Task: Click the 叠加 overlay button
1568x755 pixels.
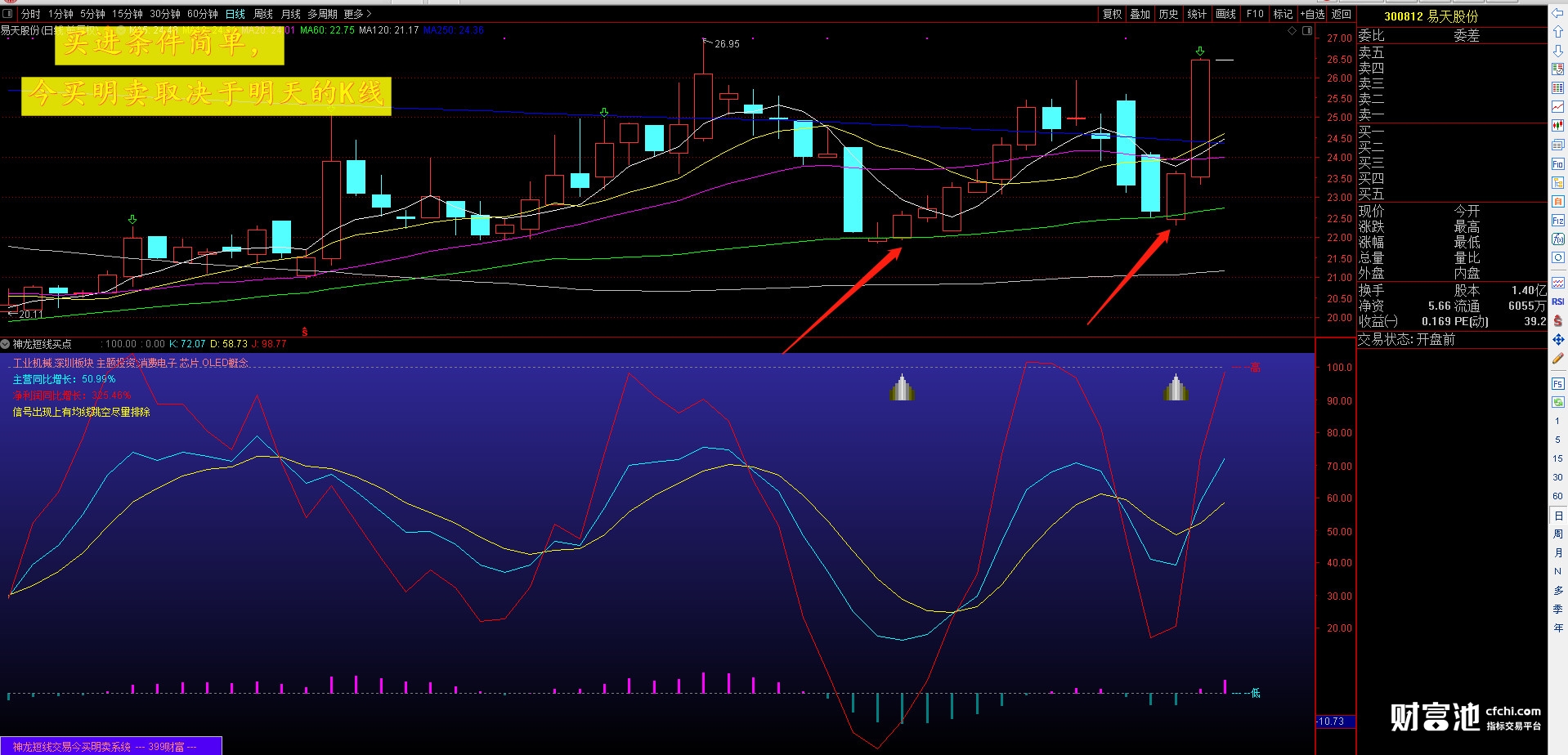Action: (1140, 14)
